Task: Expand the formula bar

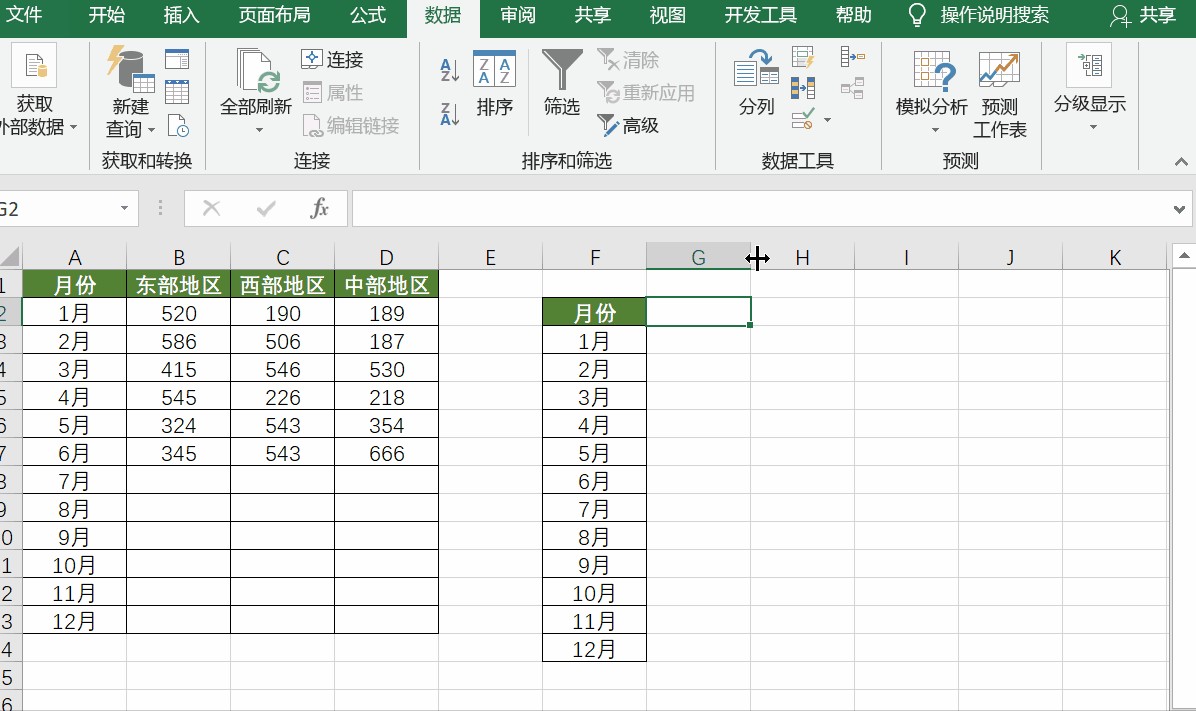Action: 1179,209
